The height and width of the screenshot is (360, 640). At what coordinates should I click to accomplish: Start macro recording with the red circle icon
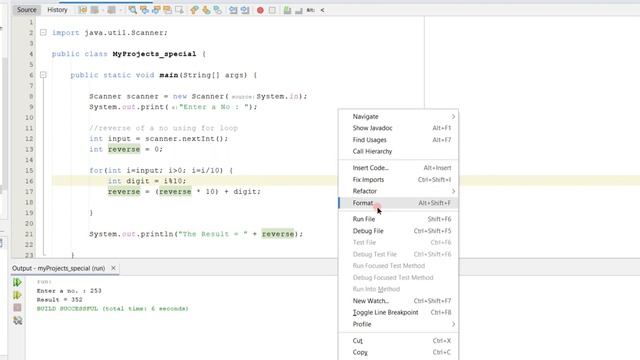click(x=260, y=10)
